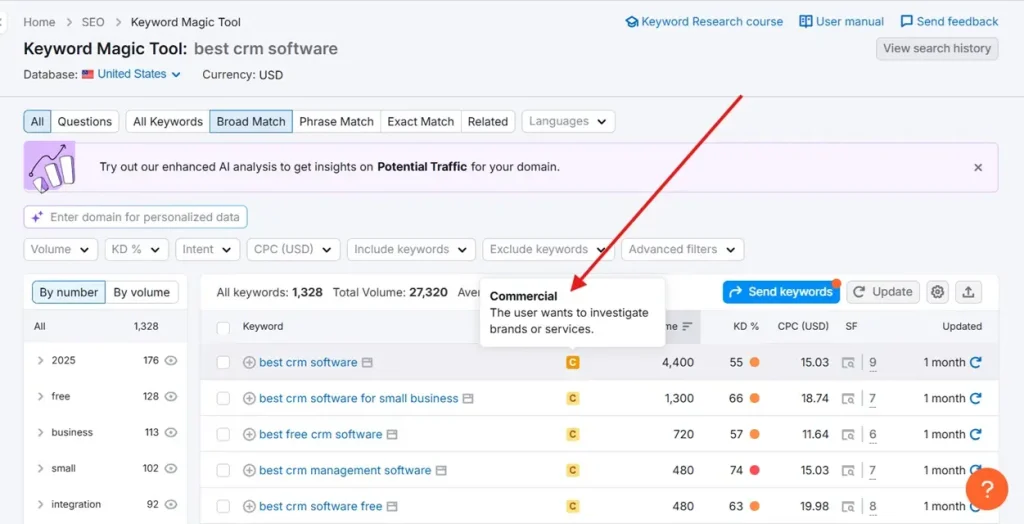The image size is (1024, 524).
Task: Toggle eye visibility for the free group
Action: (171, 396)
